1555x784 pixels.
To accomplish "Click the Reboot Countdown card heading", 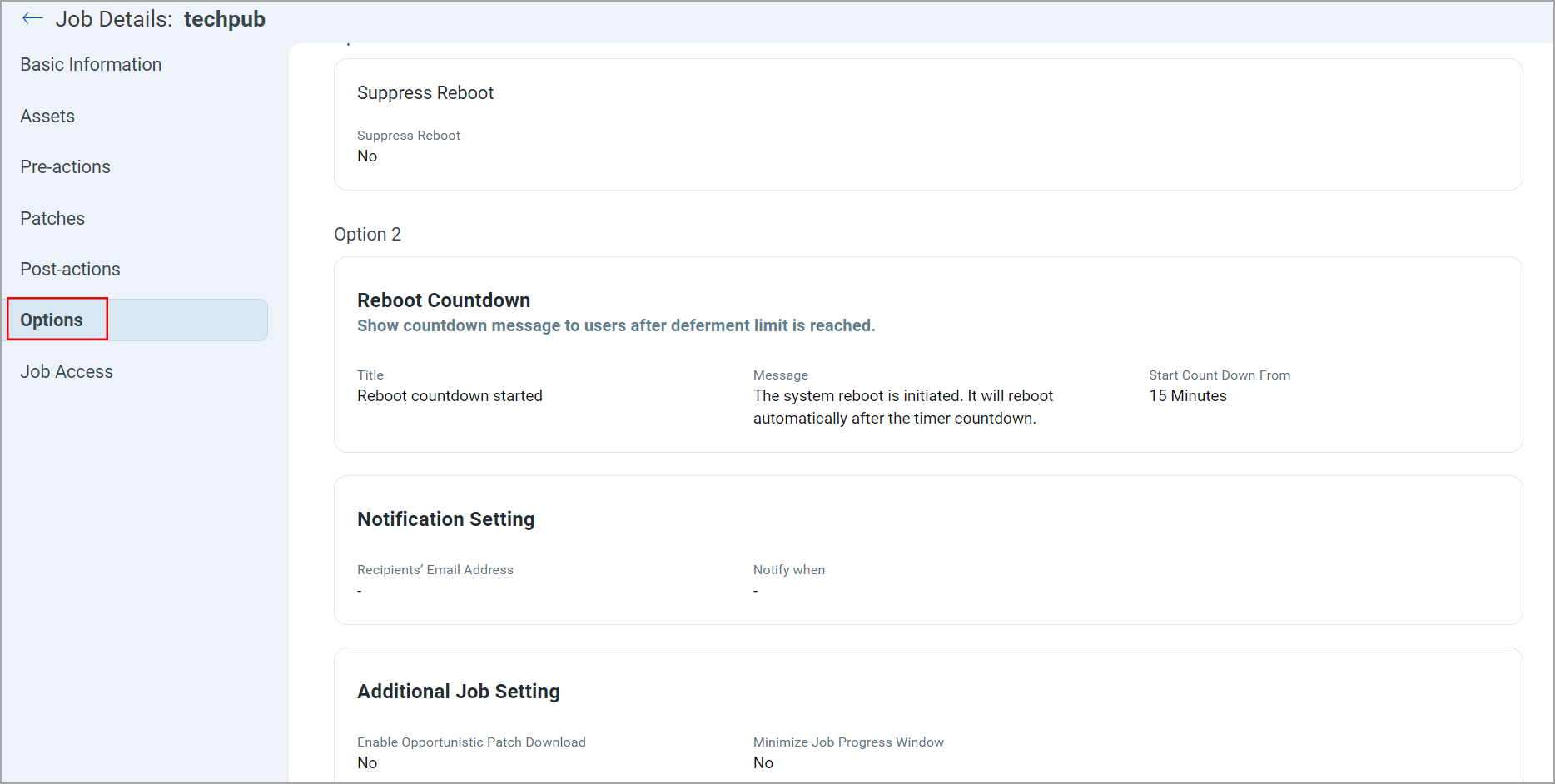I will point(444,300).
